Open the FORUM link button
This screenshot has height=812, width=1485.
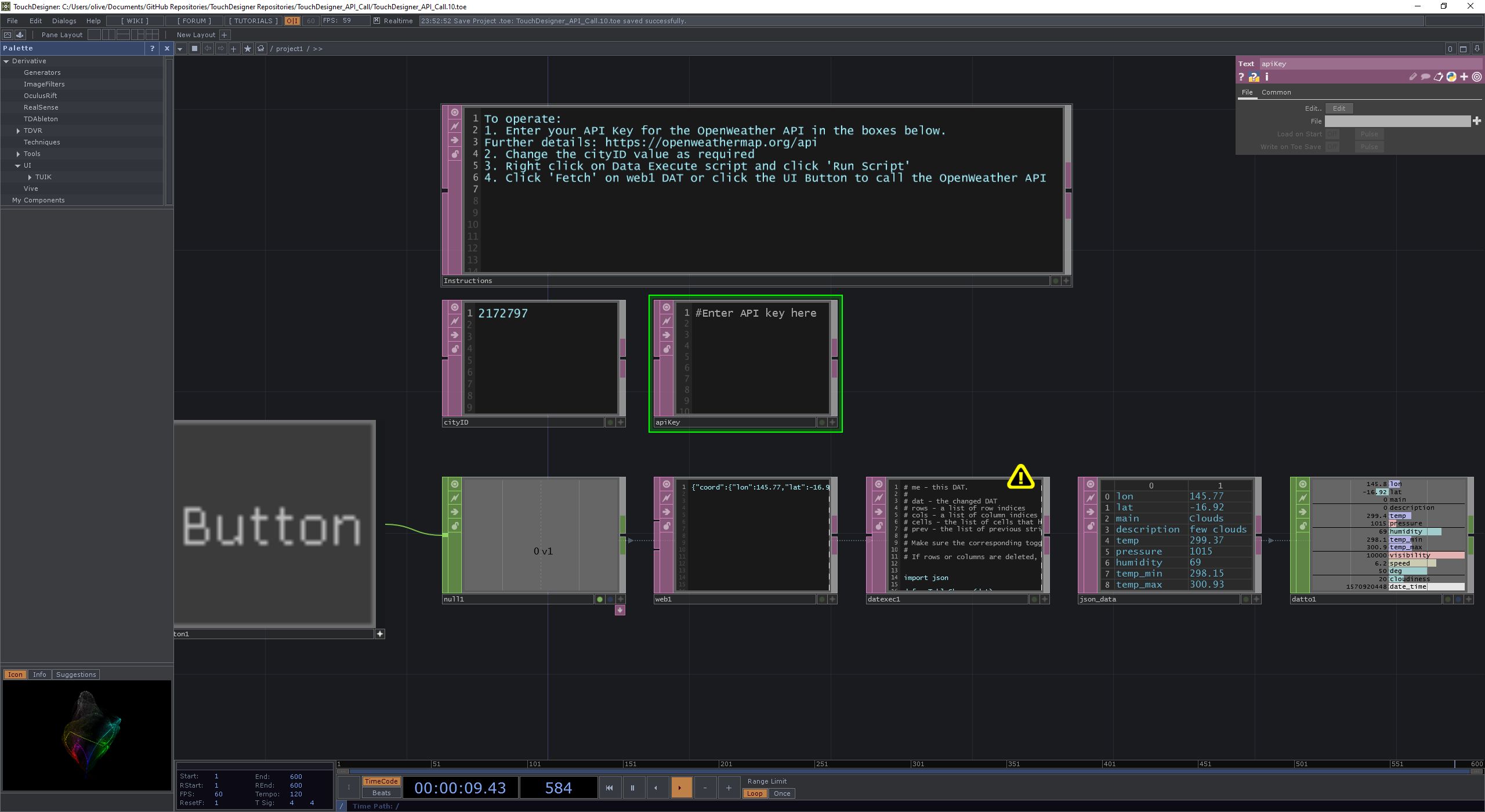(x=194, y=21)
